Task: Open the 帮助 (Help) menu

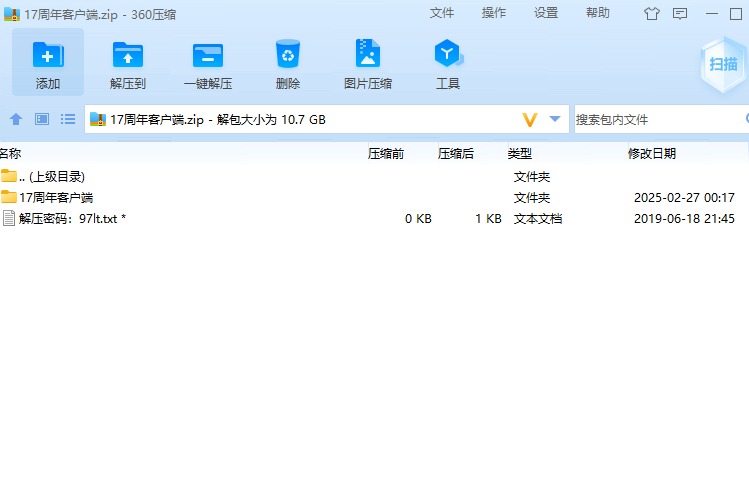Action: (x=598, y=13)
